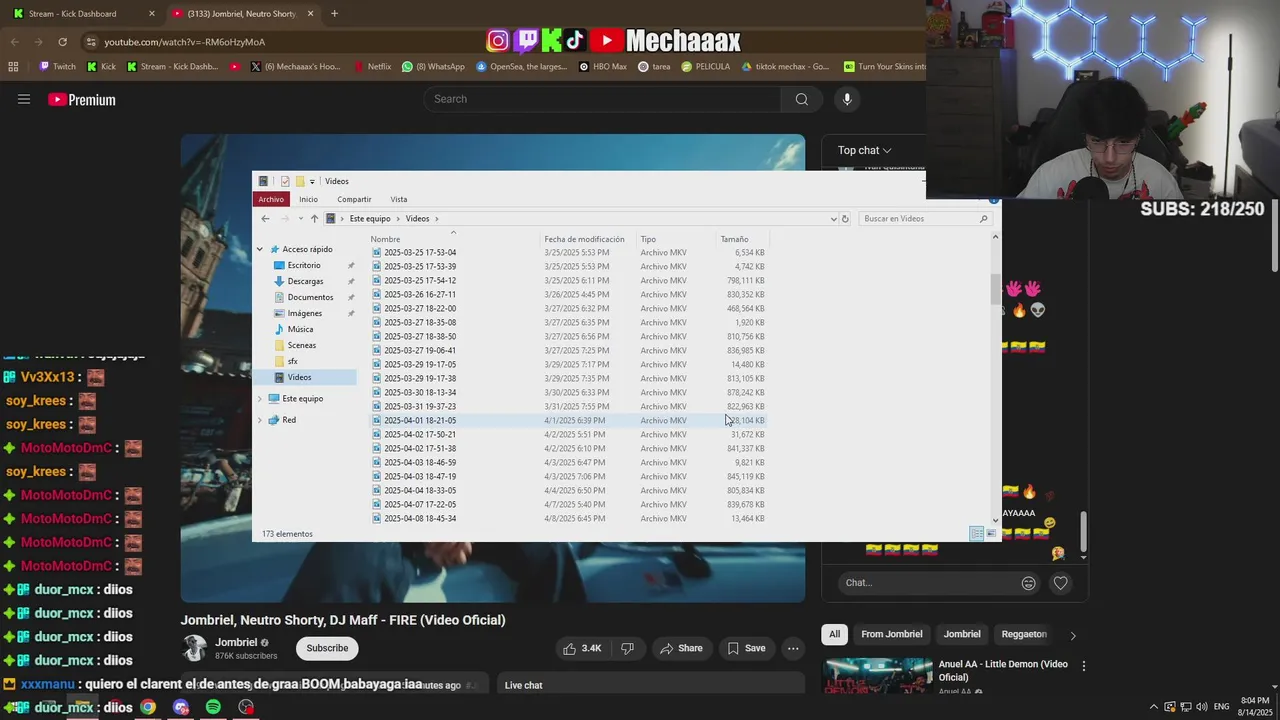Open the Top chat dropdown

[865, 150]
